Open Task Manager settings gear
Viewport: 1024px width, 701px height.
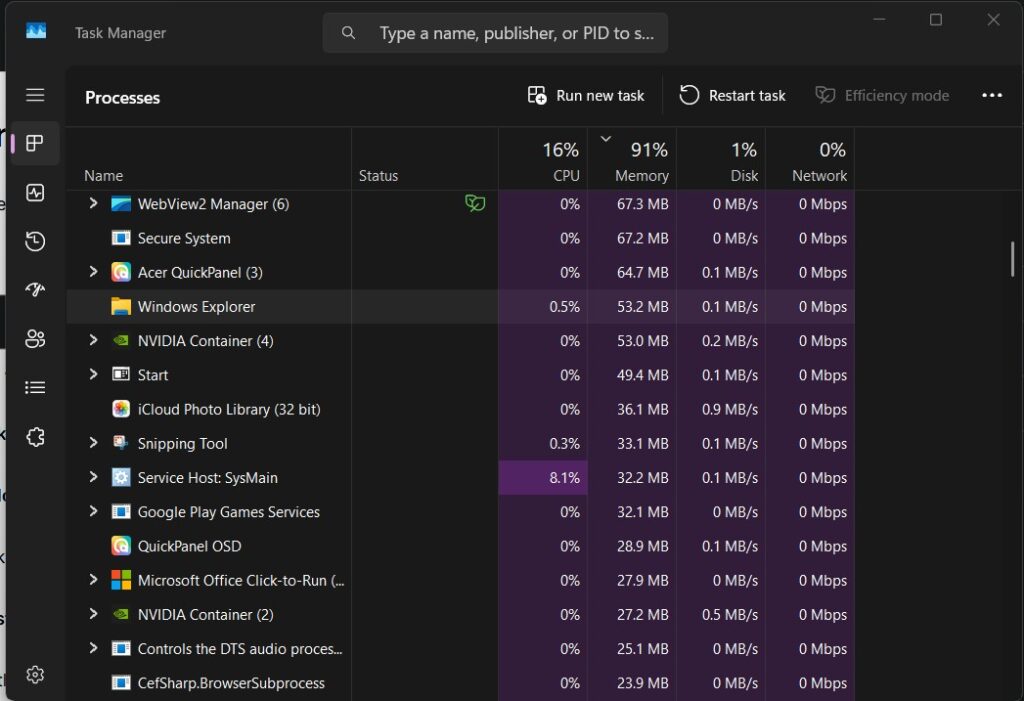[35, 674]
